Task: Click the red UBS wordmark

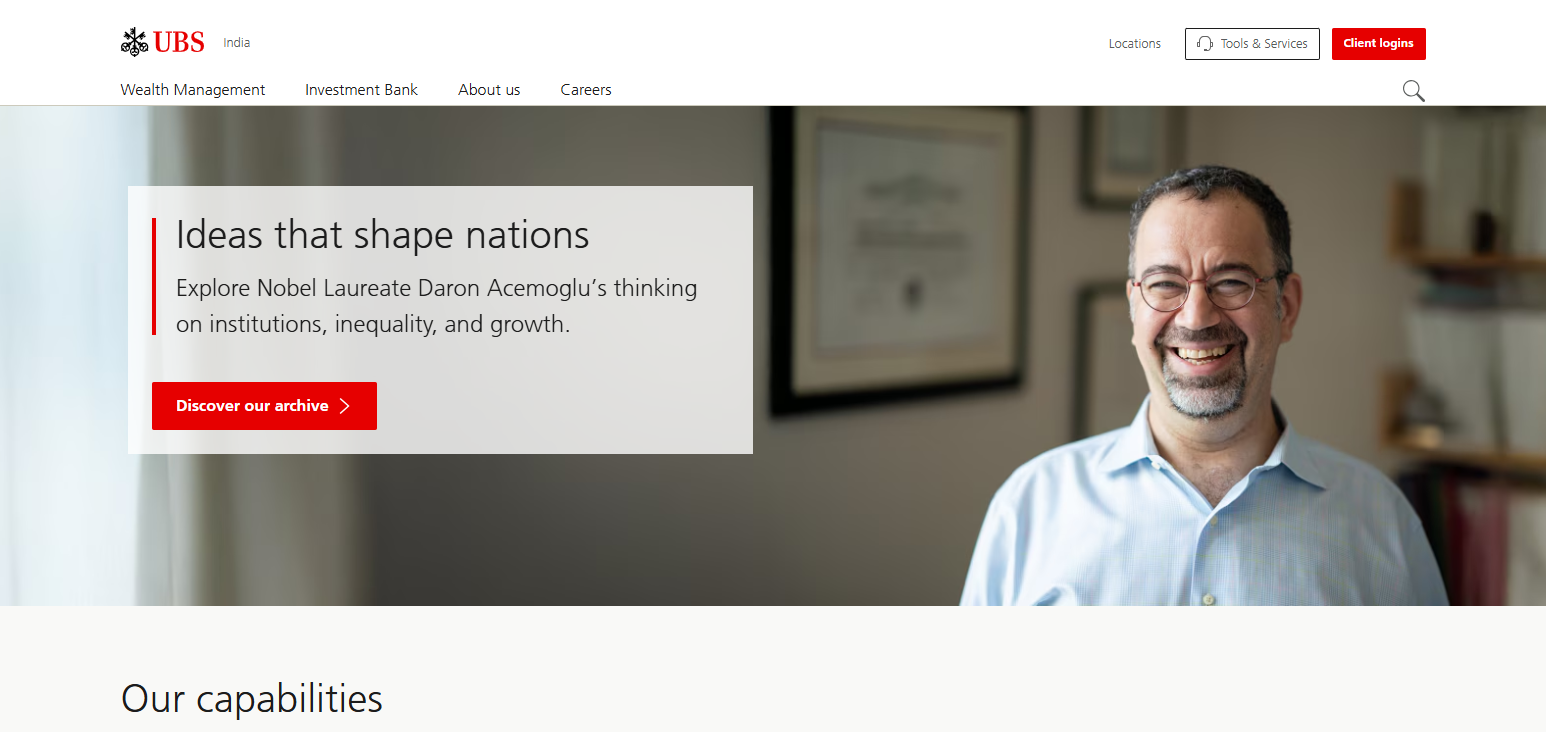Action: [x=179, y=42]
